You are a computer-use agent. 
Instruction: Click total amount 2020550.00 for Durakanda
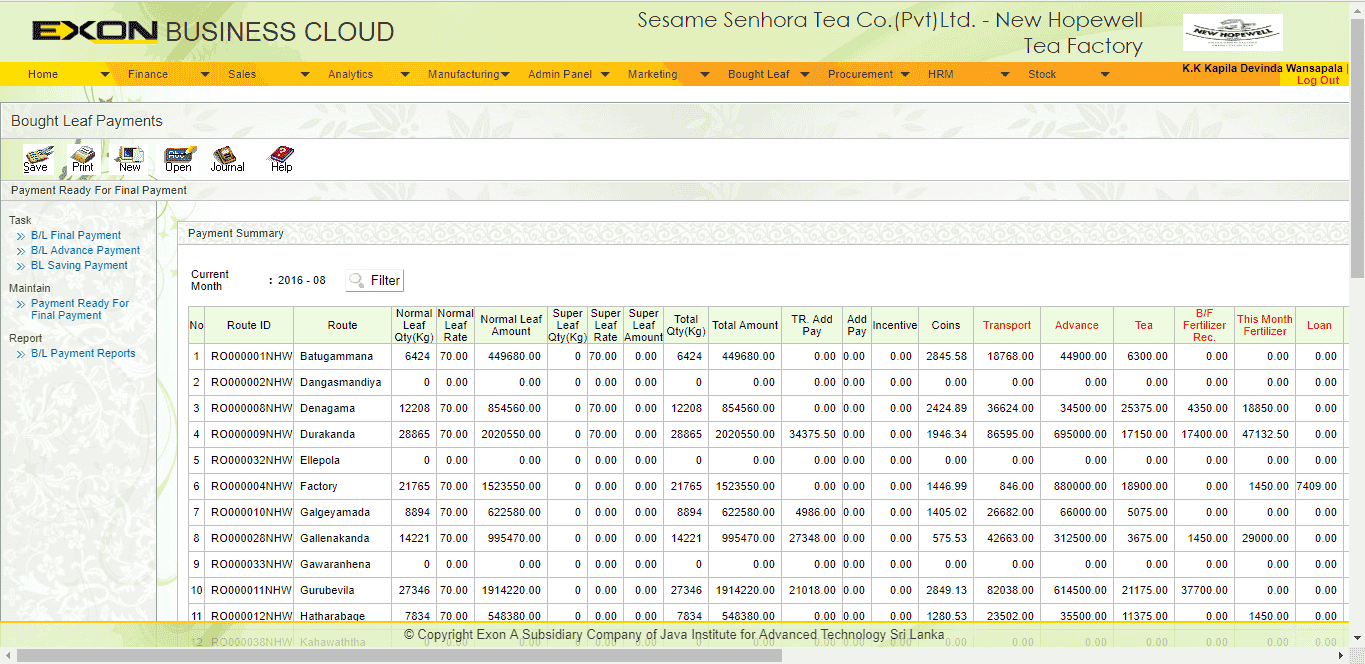[748, 435]
